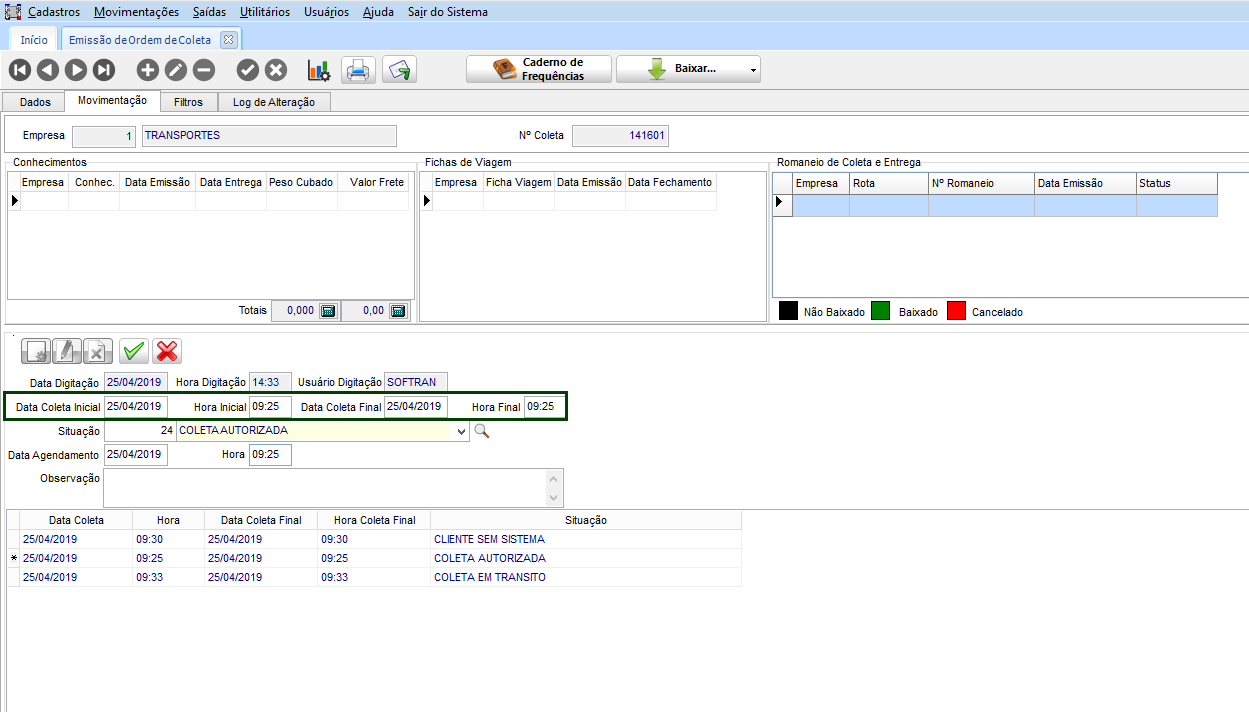Click the printer icon
Screen dimensions: 1249x712
point(358,70)
